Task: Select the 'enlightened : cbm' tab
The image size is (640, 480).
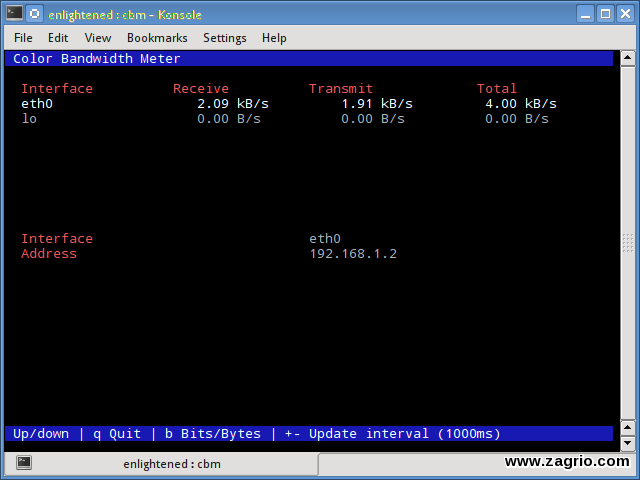Action: [x=161, y=464]
